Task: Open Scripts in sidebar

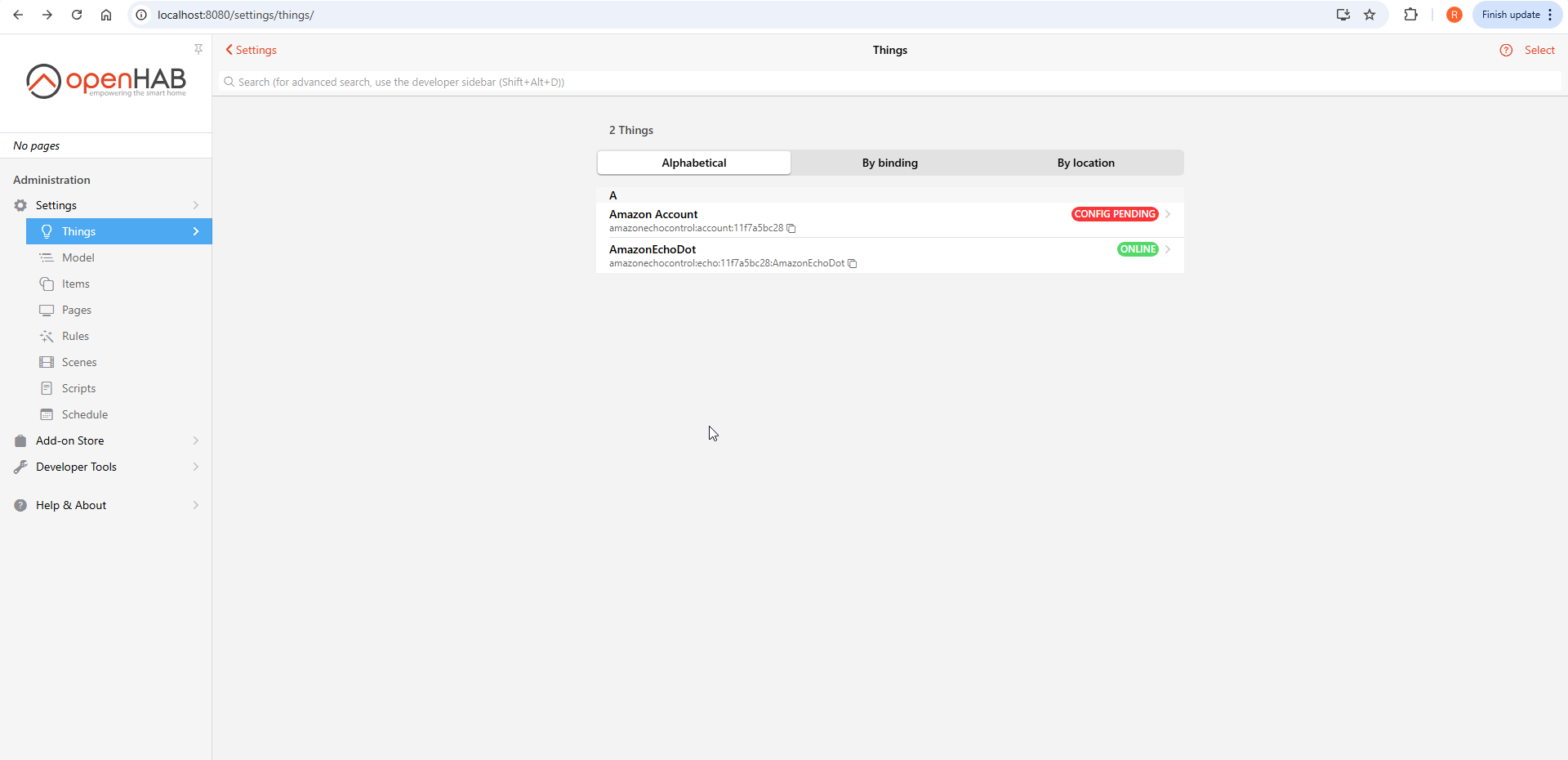Action: click(119, 388)
